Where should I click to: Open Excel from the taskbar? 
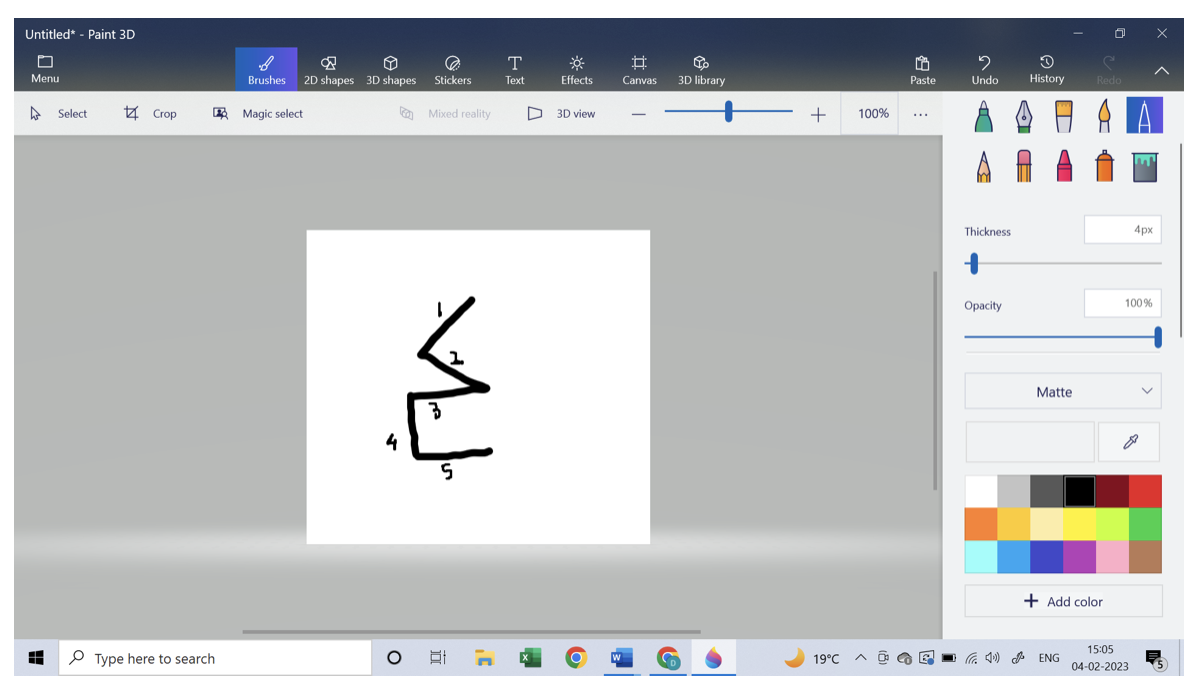(530, 658)
